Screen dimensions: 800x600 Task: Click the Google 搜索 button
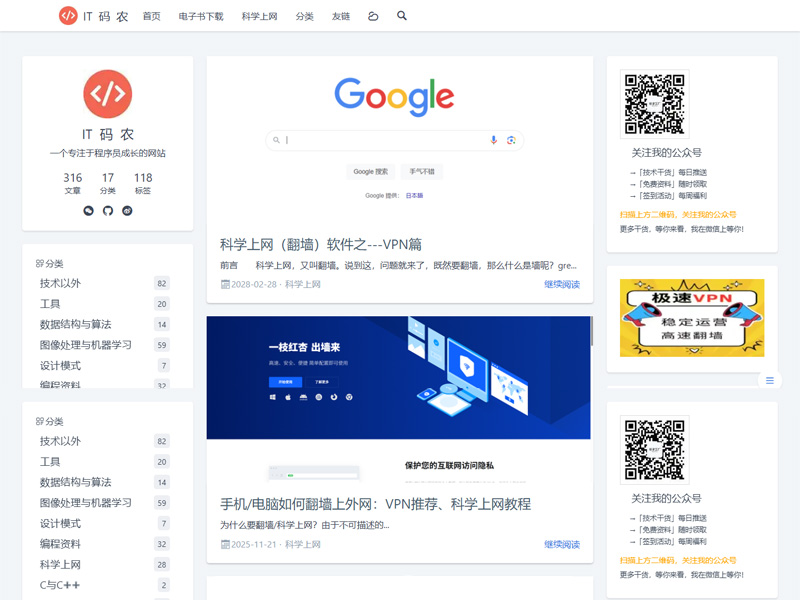[x=370, y=170]
